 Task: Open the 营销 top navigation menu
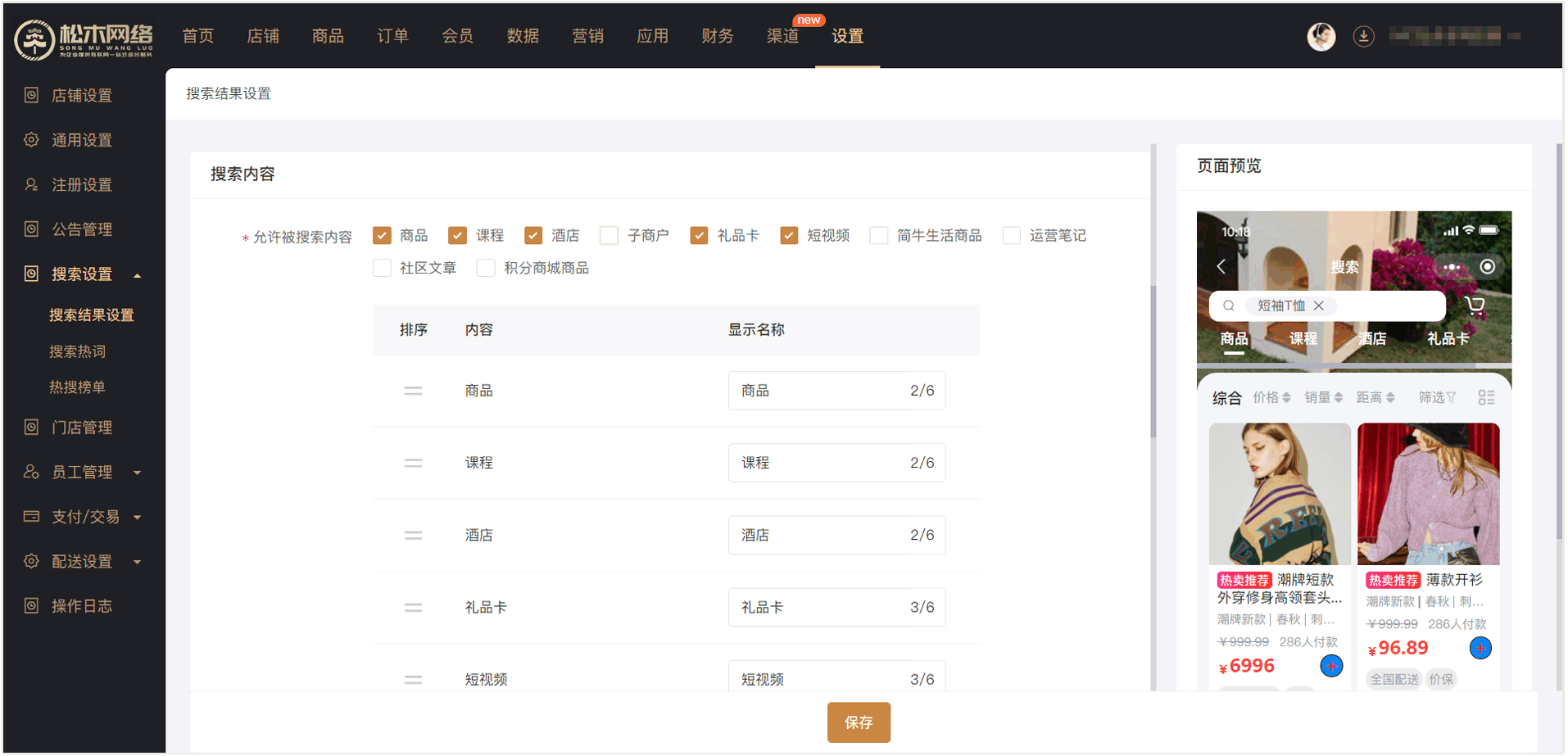pos(587,36)
